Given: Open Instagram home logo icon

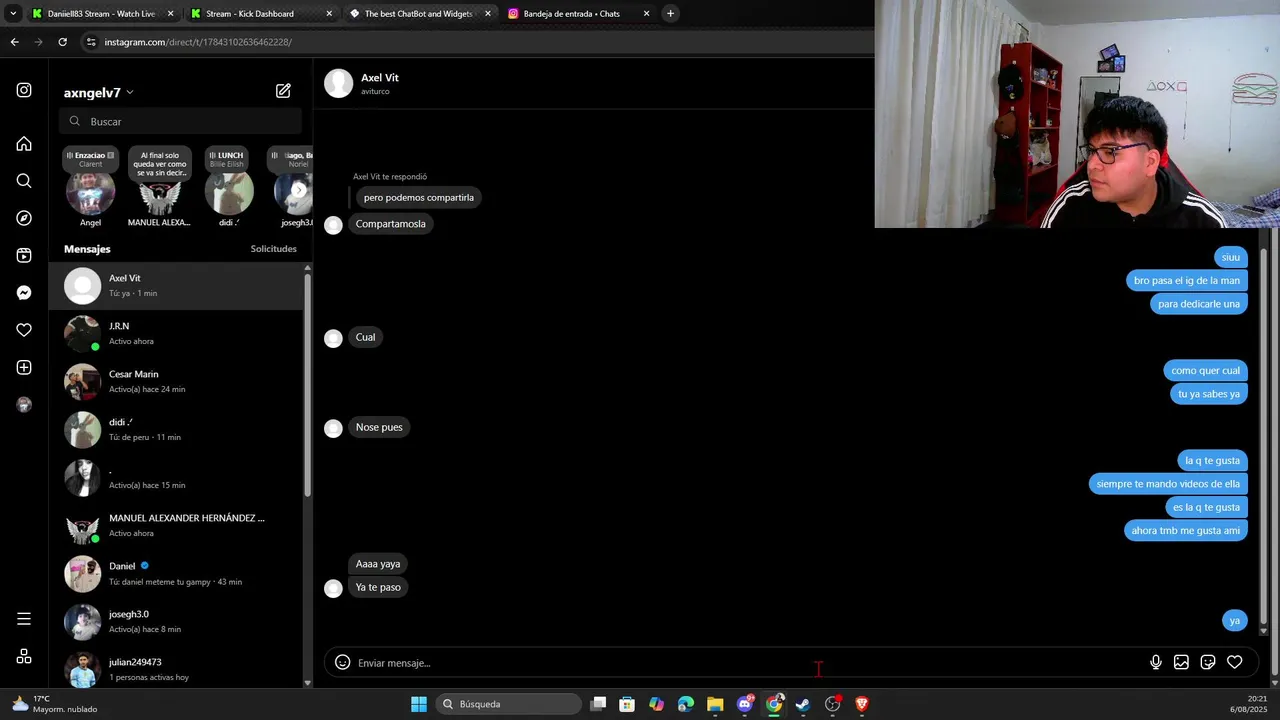Looking at the screenshot, I should 24,90.
